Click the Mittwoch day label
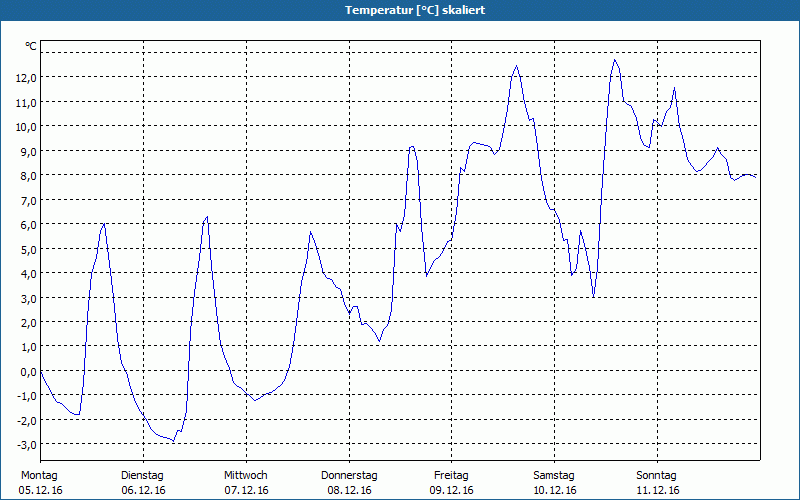The height and width of the screenshot is (500, 800). tap(246, 476)
